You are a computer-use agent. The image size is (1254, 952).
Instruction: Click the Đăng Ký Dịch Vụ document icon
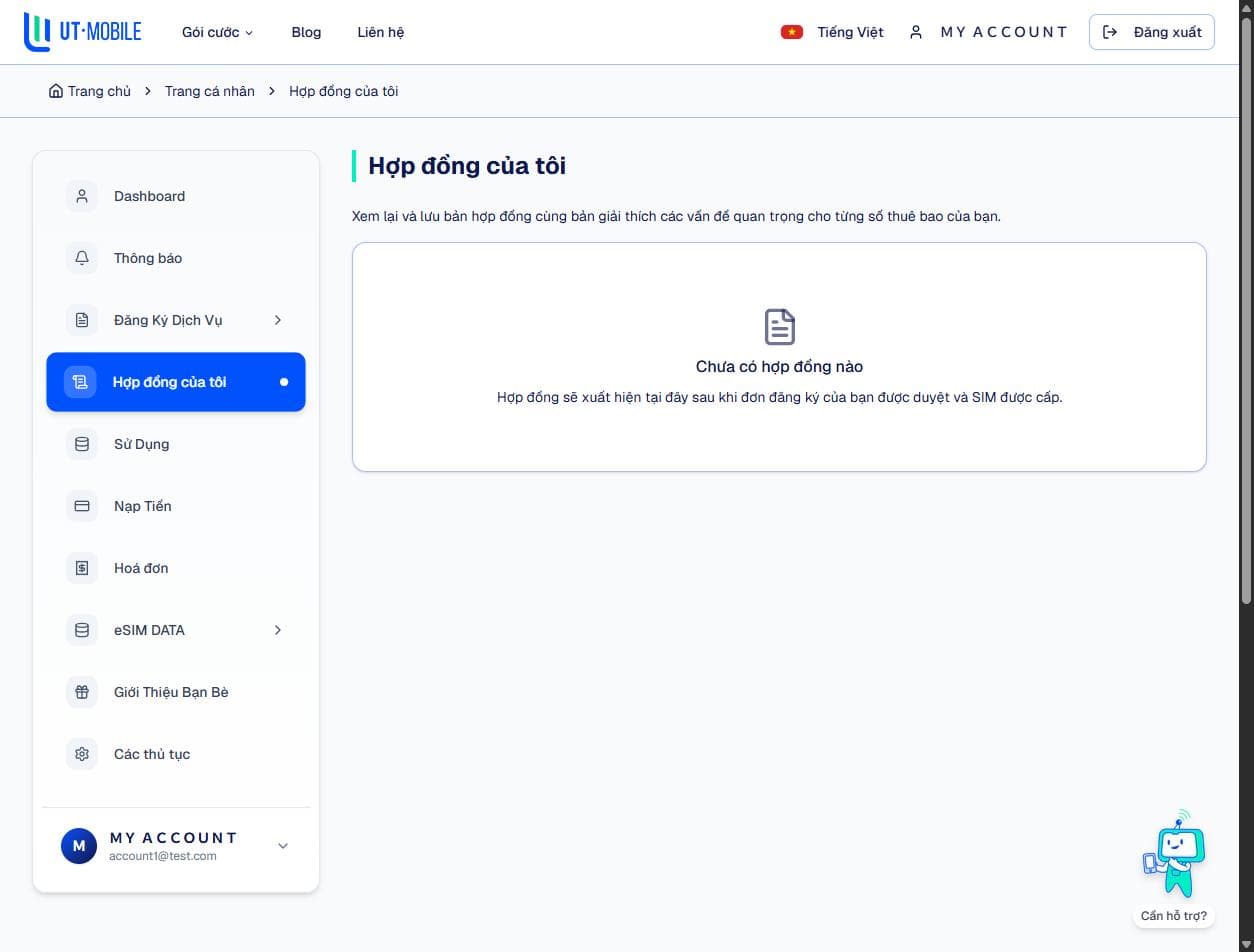pyautogui.click(x=82, y=320)
